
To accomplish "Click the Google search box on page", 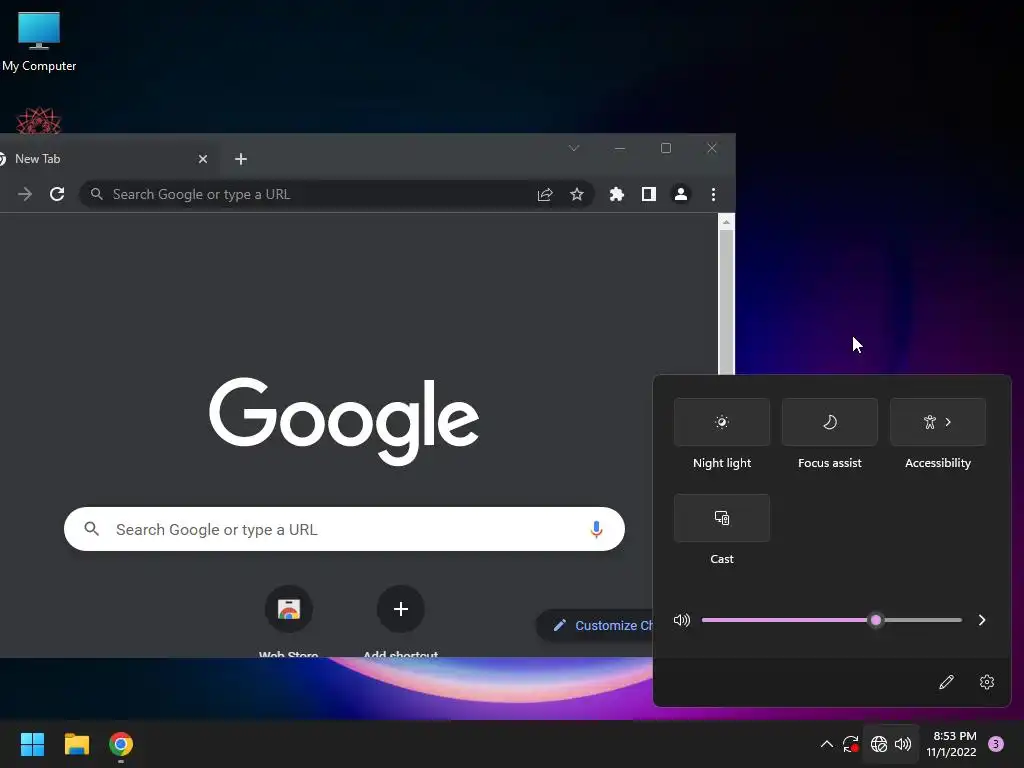I will click(344, 529).
